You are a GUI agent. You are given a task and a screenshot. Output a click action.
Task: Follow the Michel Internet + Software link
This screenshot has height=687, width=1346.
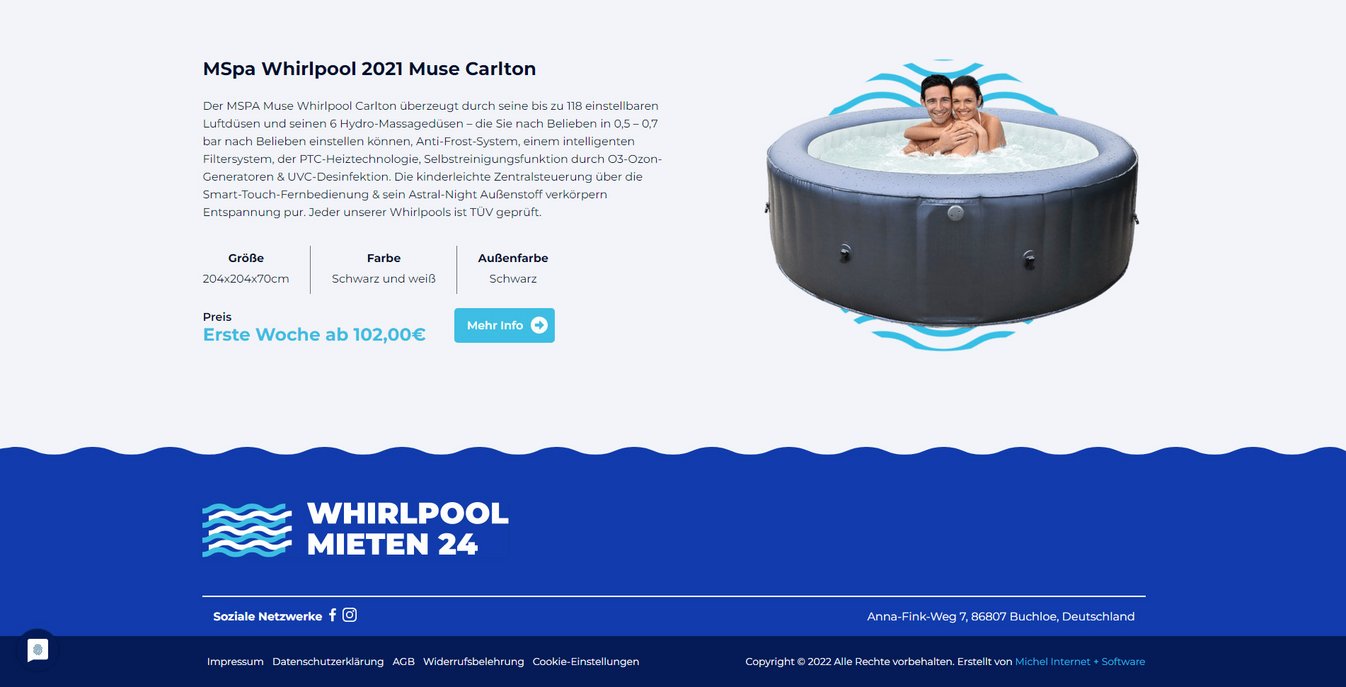pos(1080,662)
